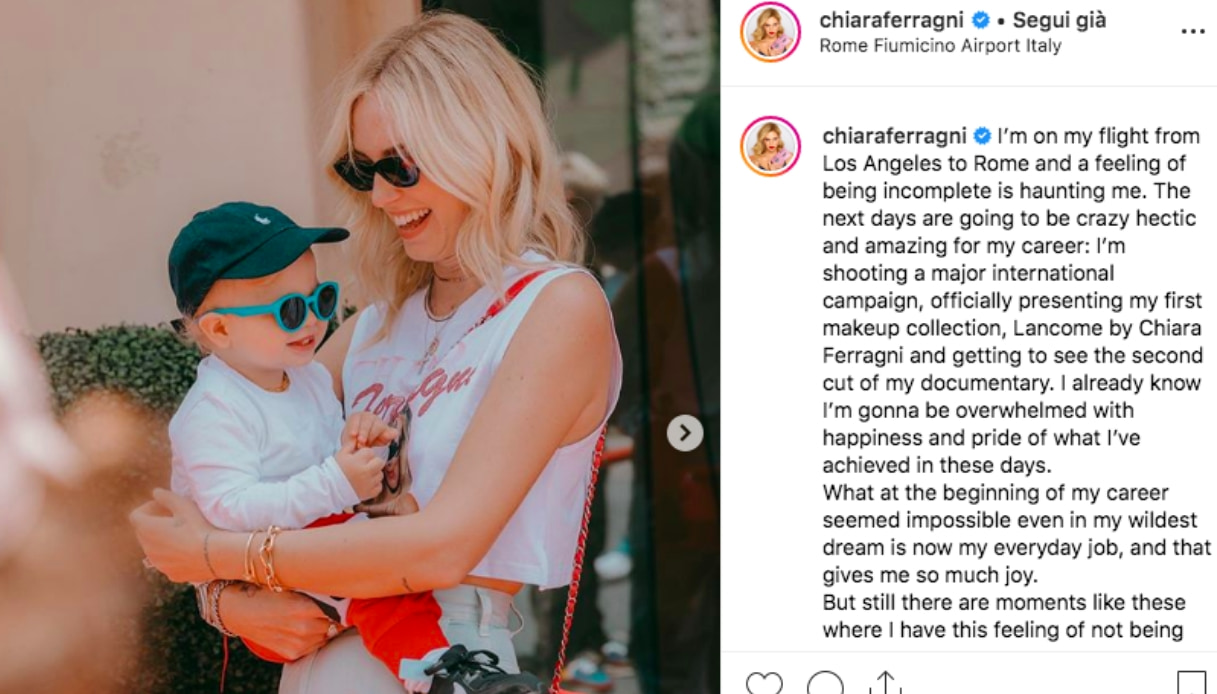Toggle the Segui già following button

click(x=1060, y=20)
